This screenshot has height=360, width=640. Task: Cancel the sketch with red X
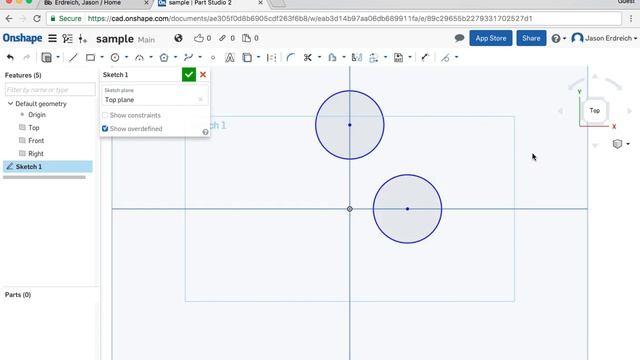point(203,75)
